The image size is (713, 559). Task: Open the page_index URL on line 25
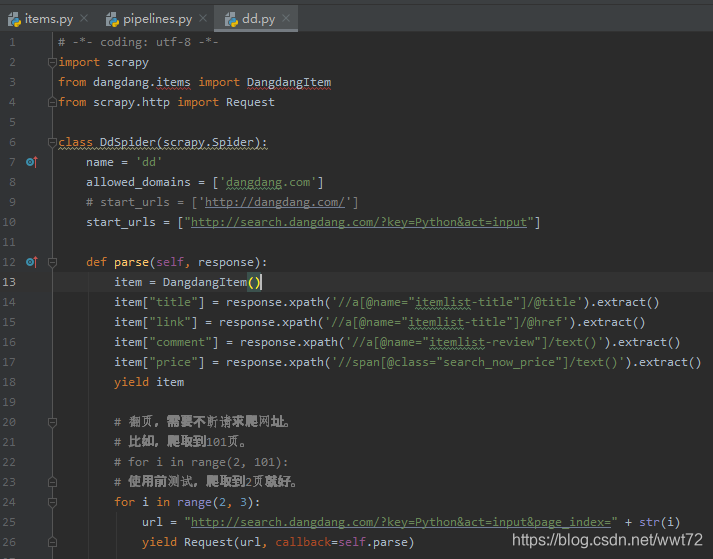click(401, 522)
